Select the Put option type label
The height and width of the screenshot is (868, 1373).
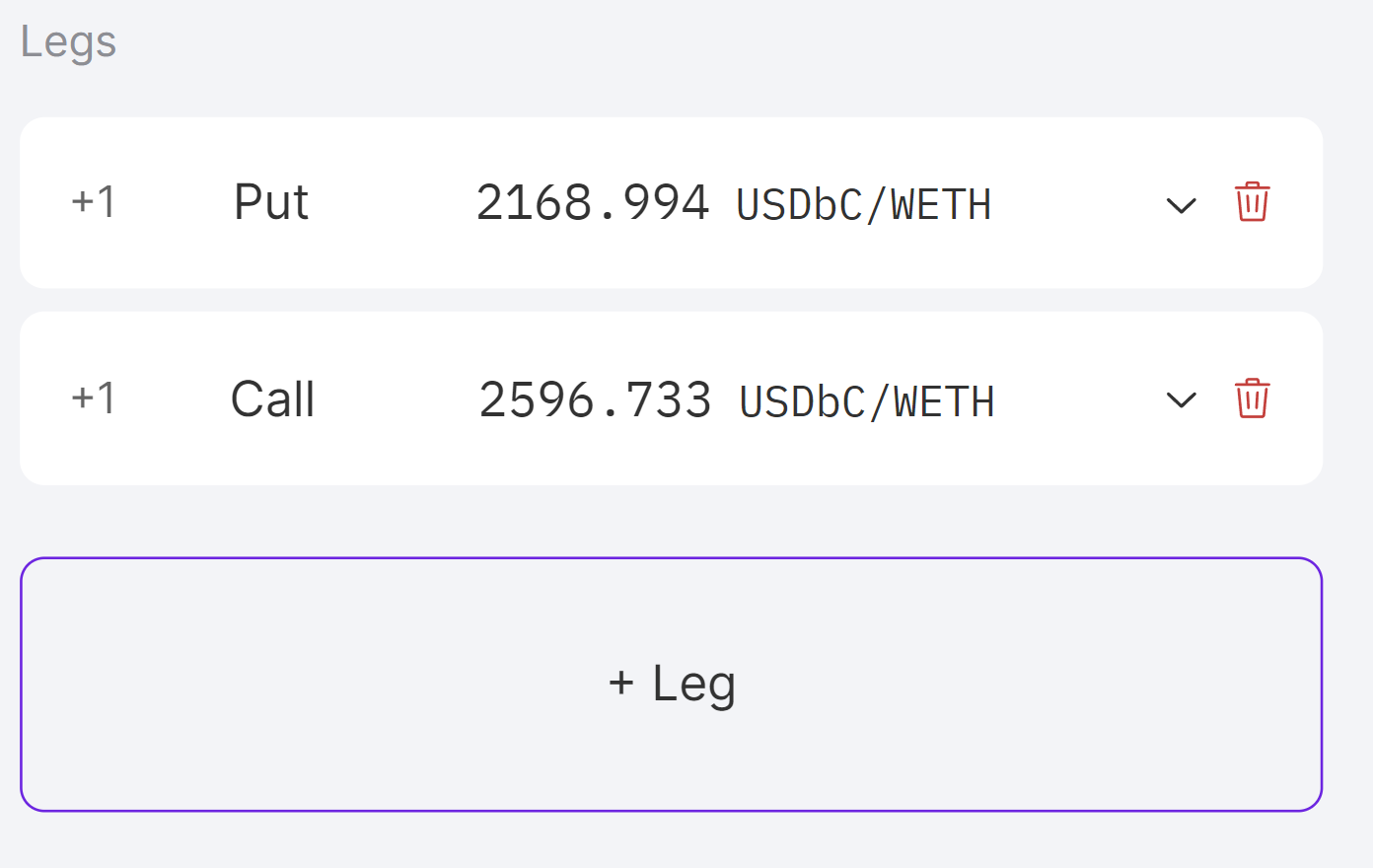tap(271, 202)
